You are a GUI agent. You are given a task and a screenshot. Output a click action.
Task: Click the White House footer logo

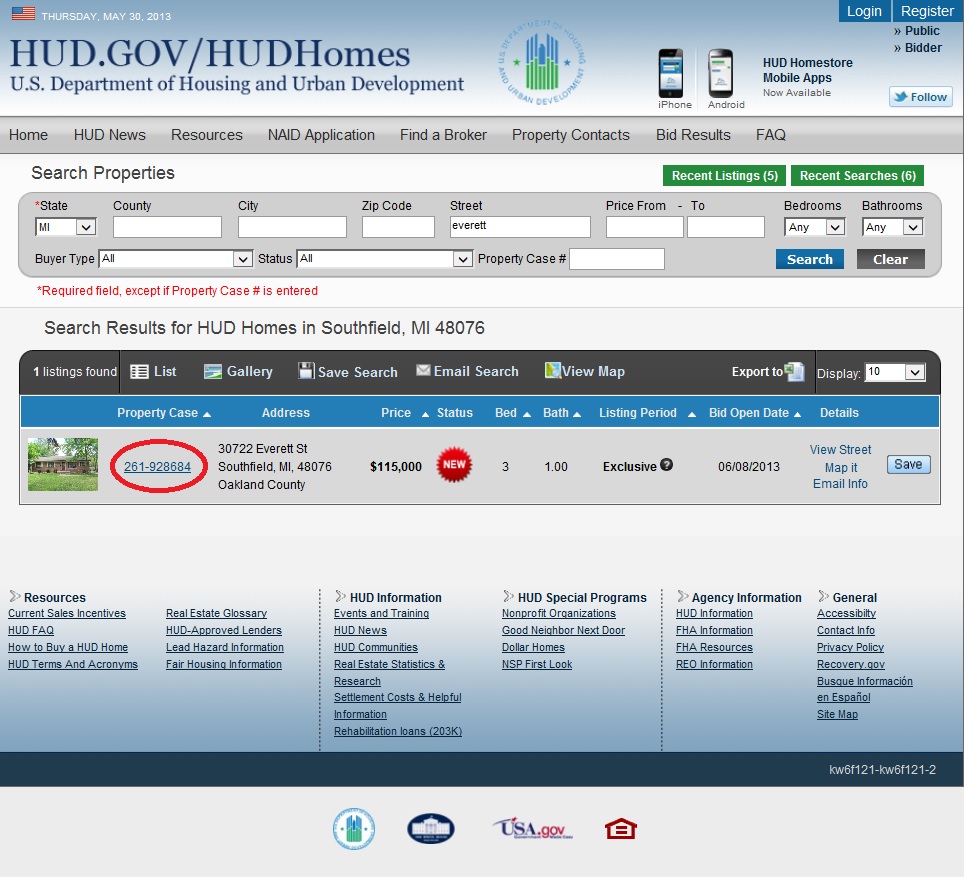pos(431,829)
